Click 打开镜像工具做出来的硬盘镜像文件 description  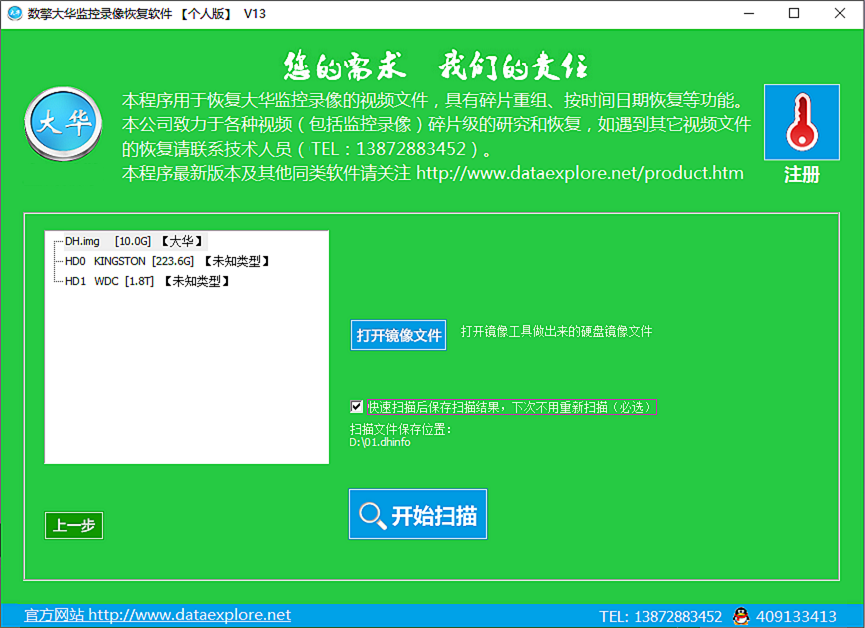point(556,331)
